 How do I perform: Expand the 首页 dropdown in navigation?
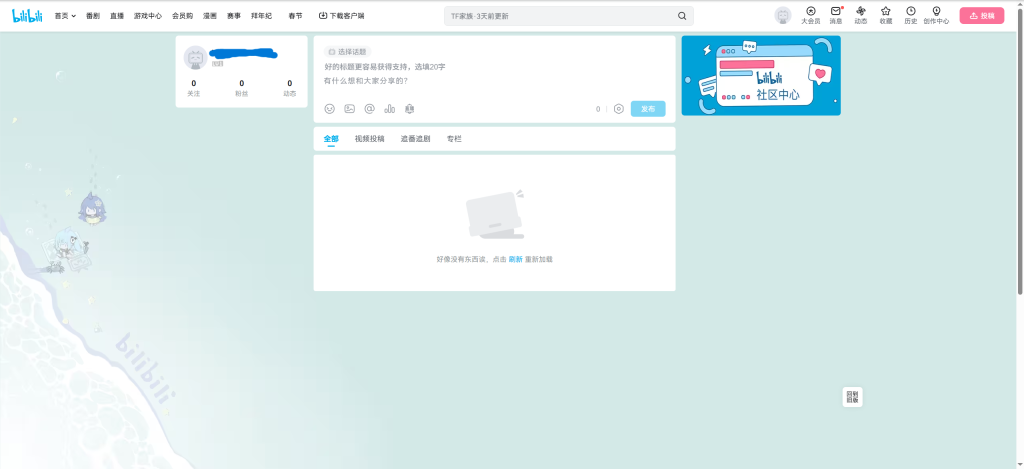coord(65,16)
